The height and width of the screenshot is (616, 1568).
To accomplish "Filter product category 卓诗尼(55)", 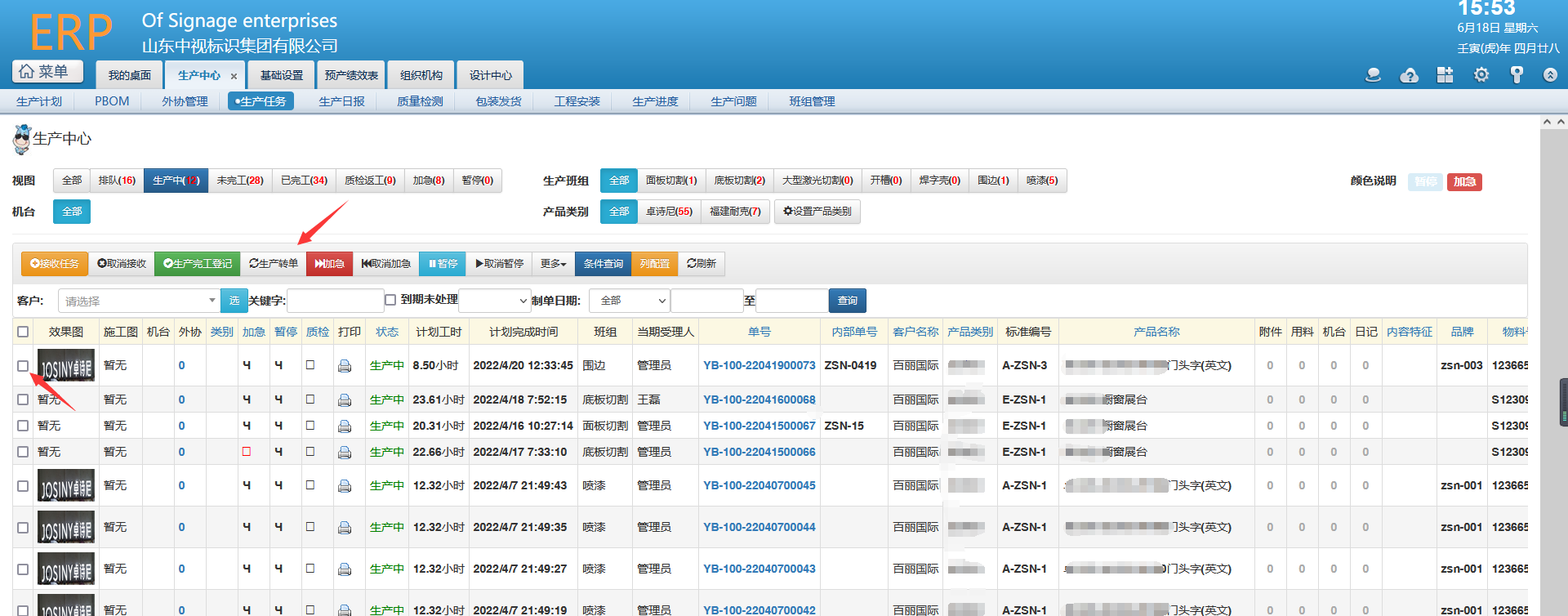I will pos(669,212).
